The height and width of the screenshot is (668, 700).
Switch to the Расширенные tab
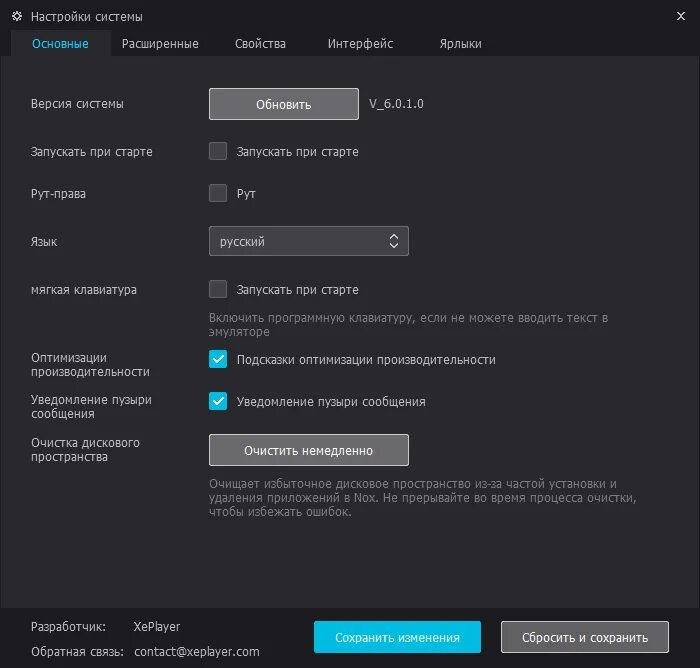click(160, 44)
